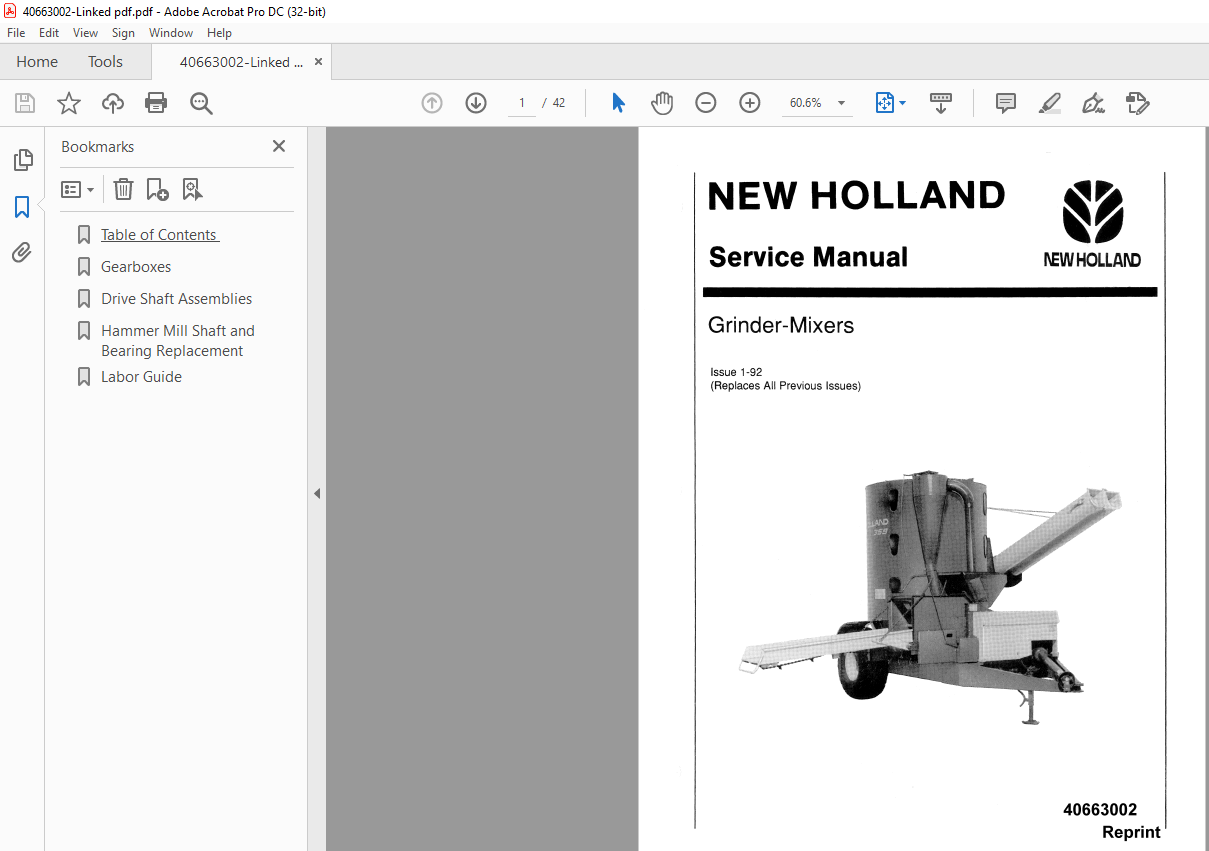
Task: Open the Edit menu
Action: [49, 33]
